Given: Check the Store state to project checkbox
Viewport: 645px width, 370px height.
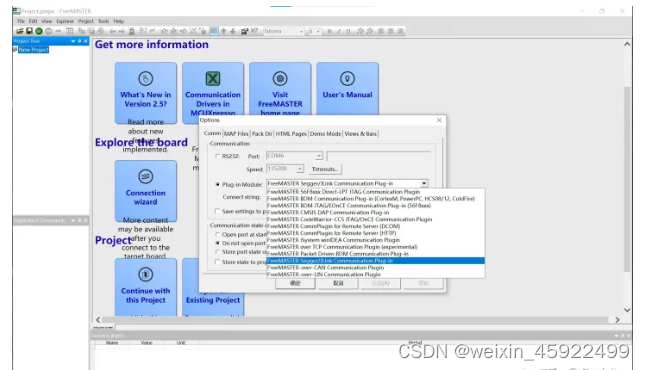Looking at the screenshot, I should coord(217,262).
